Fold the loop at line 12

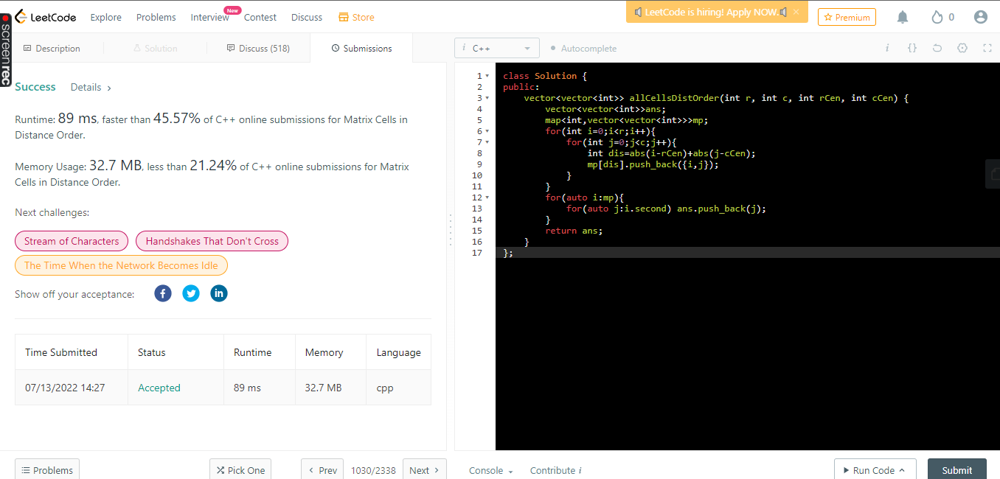(x=487, y=198)
